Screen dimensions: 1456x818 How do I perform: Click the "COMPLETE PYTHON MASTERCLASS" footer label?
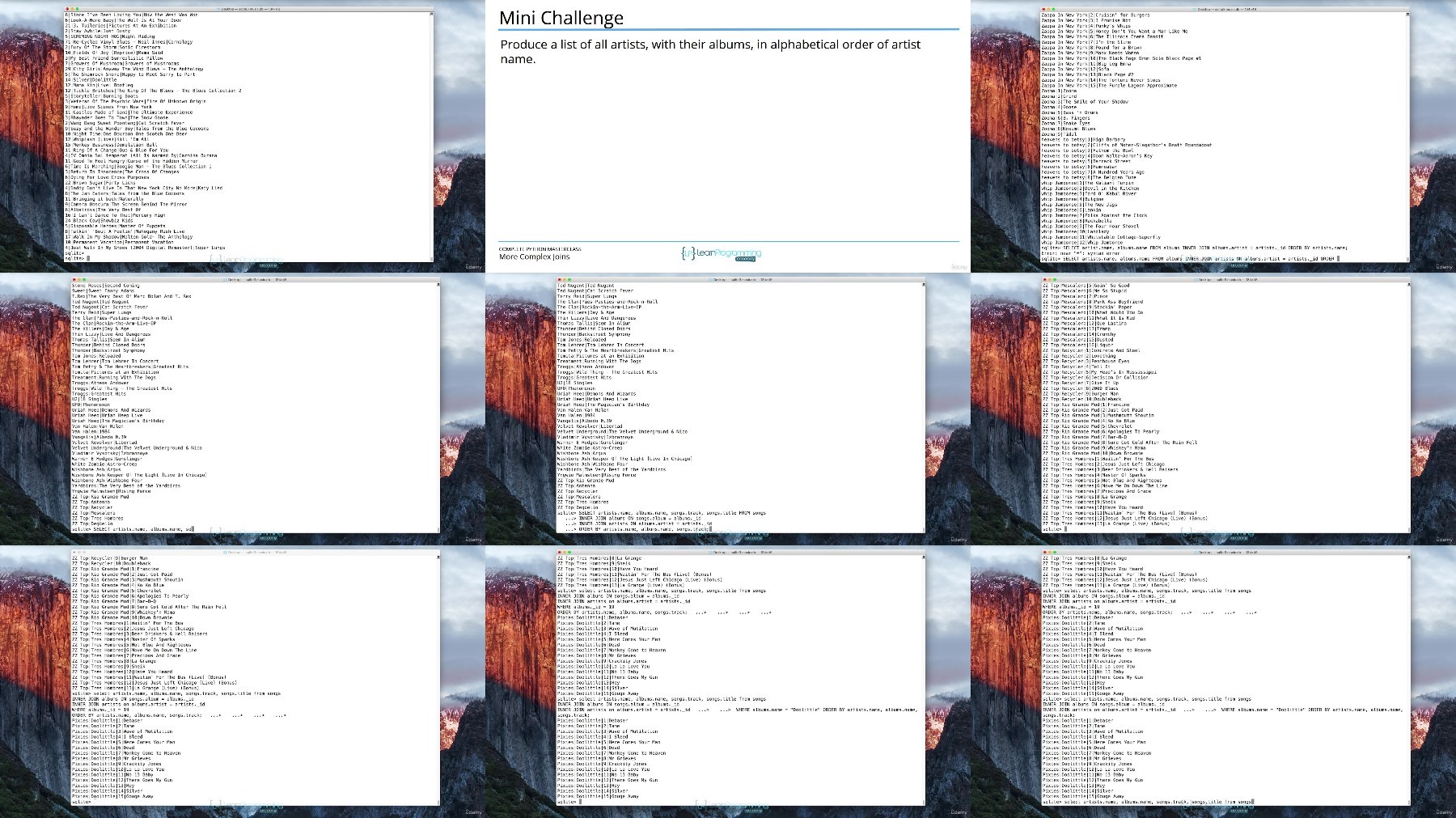coord(540,248)
